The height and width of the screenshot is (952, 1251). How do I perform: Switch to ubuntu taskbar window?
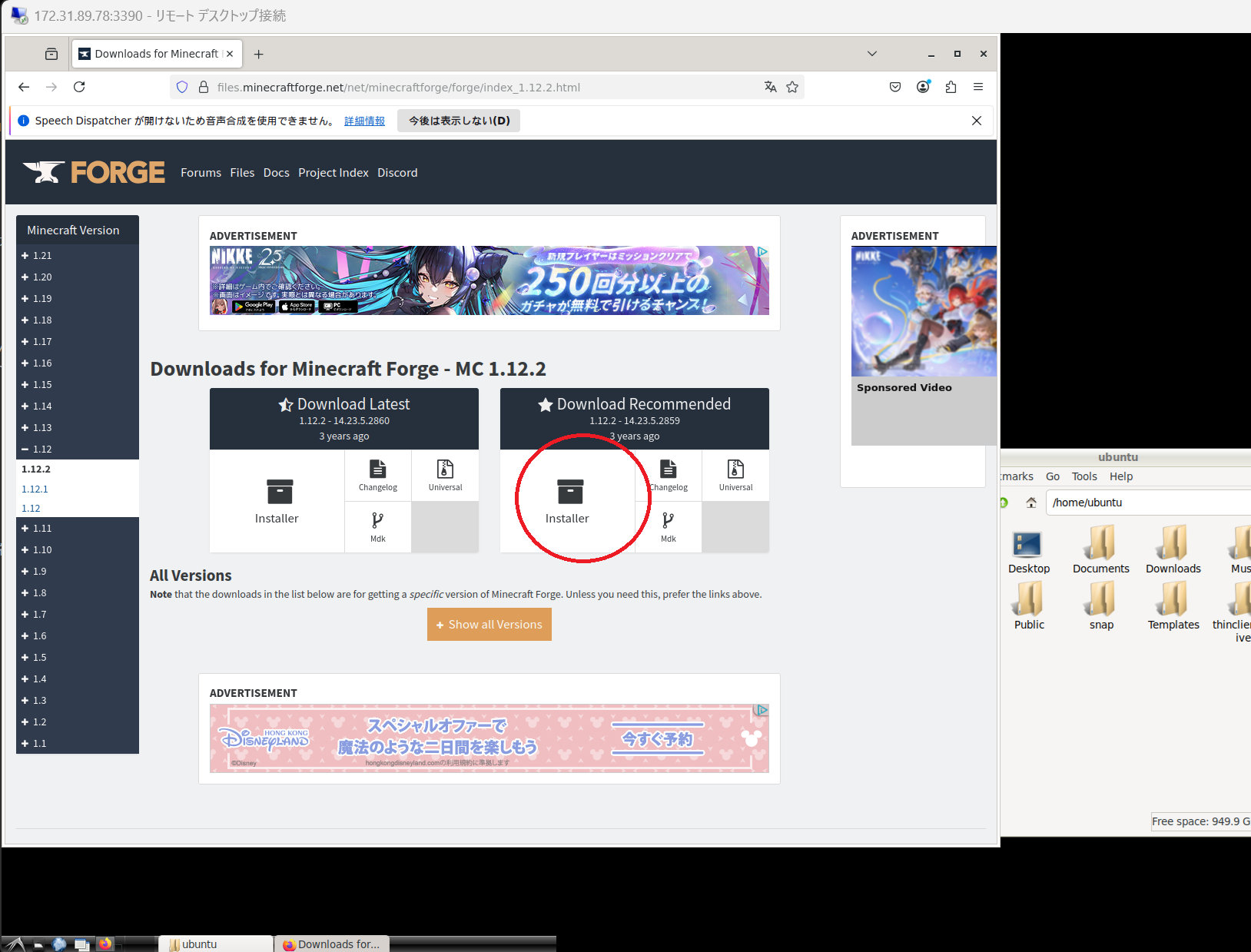click(x=216, y=944)
